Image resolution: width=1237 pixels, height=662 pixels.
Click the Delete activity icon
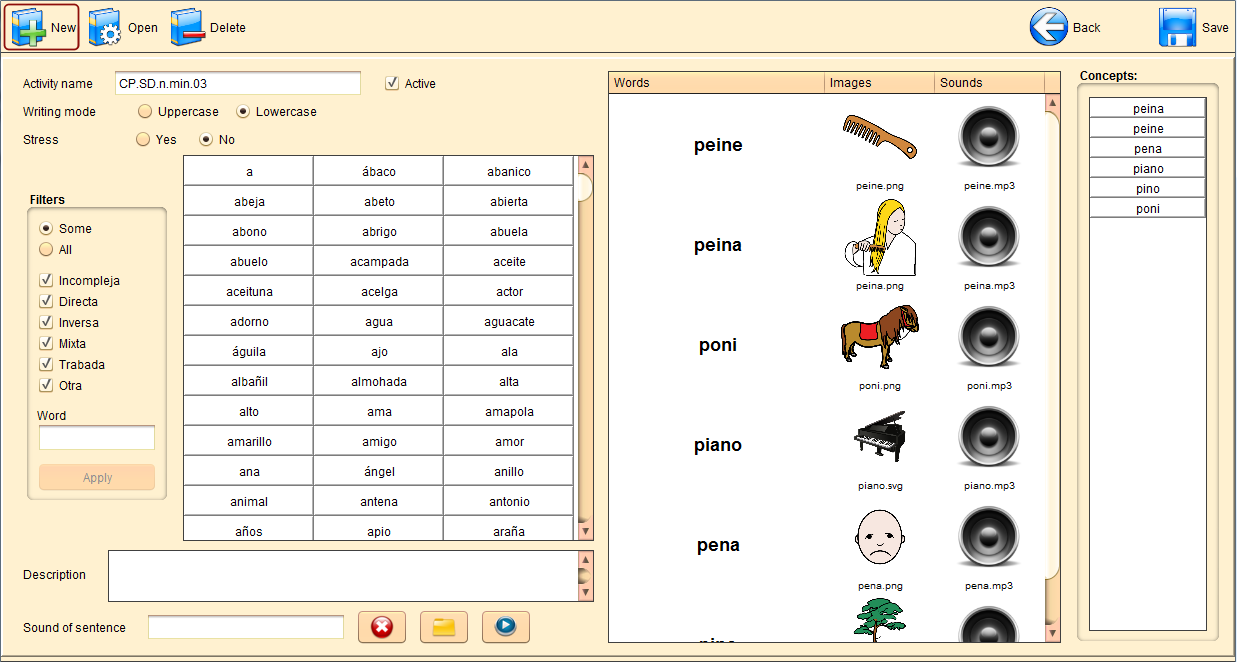point(187,27)
